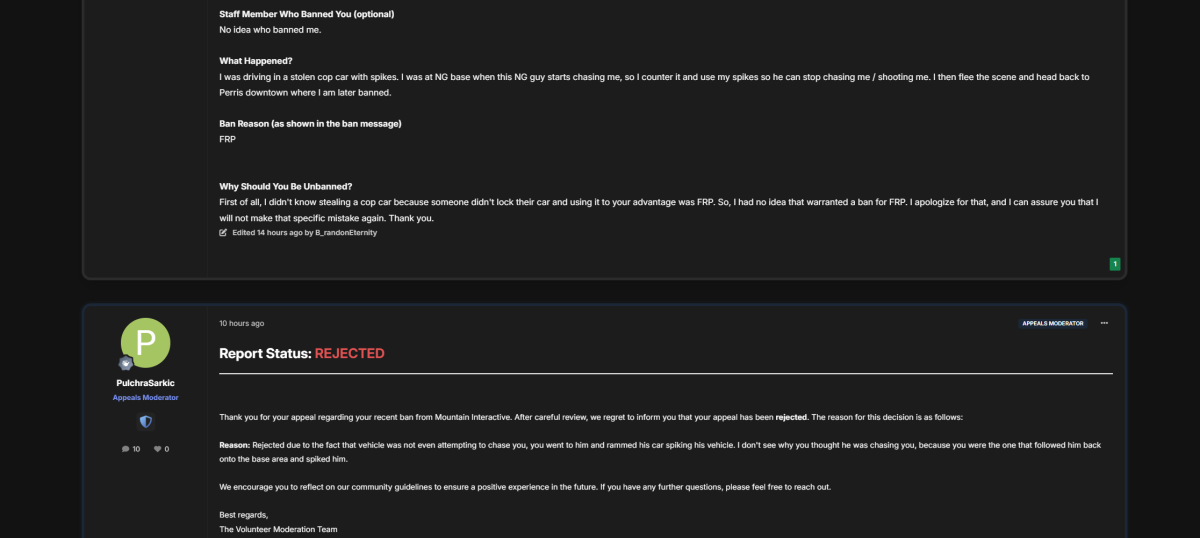
Task: Click the 'Why Should You Be Unbanned?' heading
Action: tap(286, 186)
